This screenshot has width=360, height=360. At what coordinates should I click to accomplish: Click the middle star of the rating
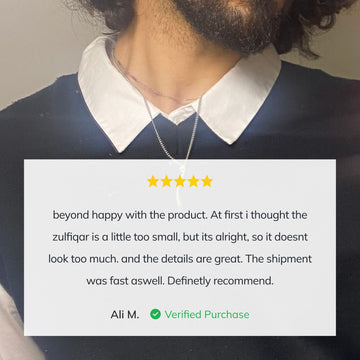[x=180, y=181]
